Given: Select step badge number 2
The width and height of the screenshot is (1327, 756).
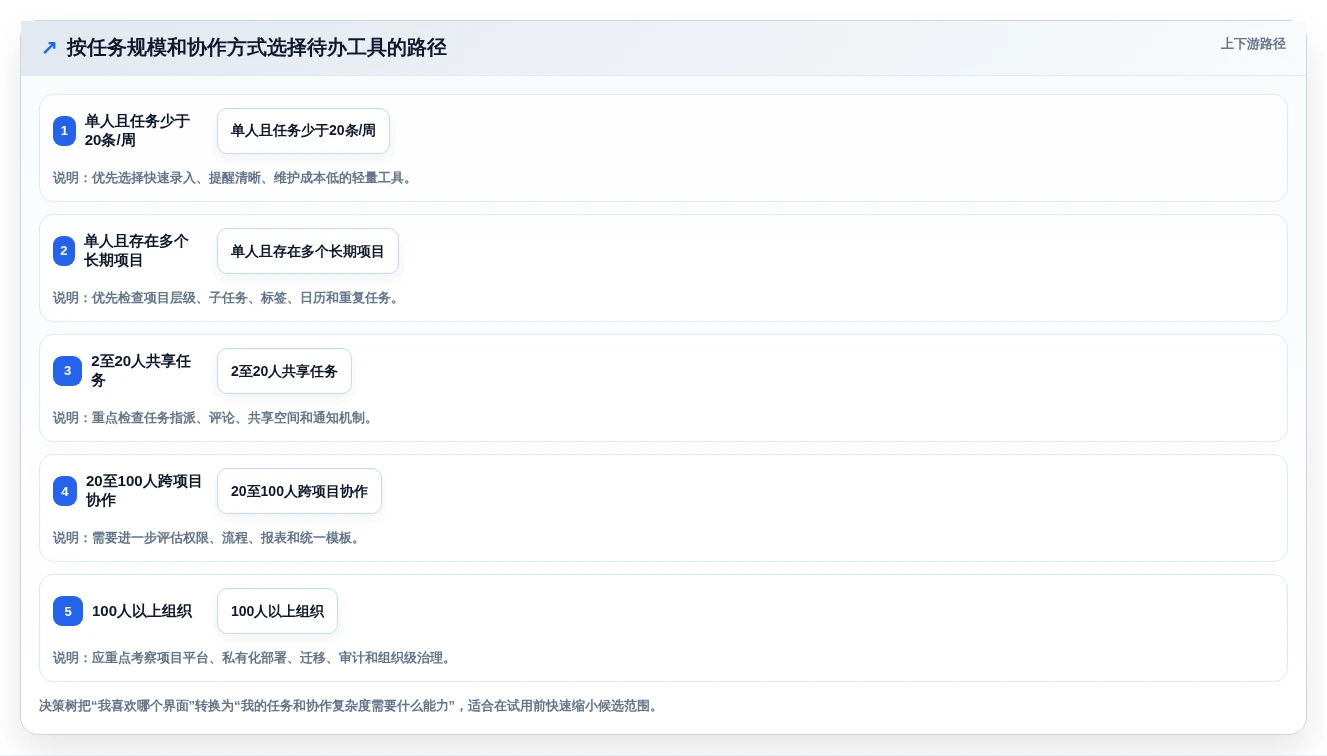Looking at the screenshot, I should (x=64, y=251).
